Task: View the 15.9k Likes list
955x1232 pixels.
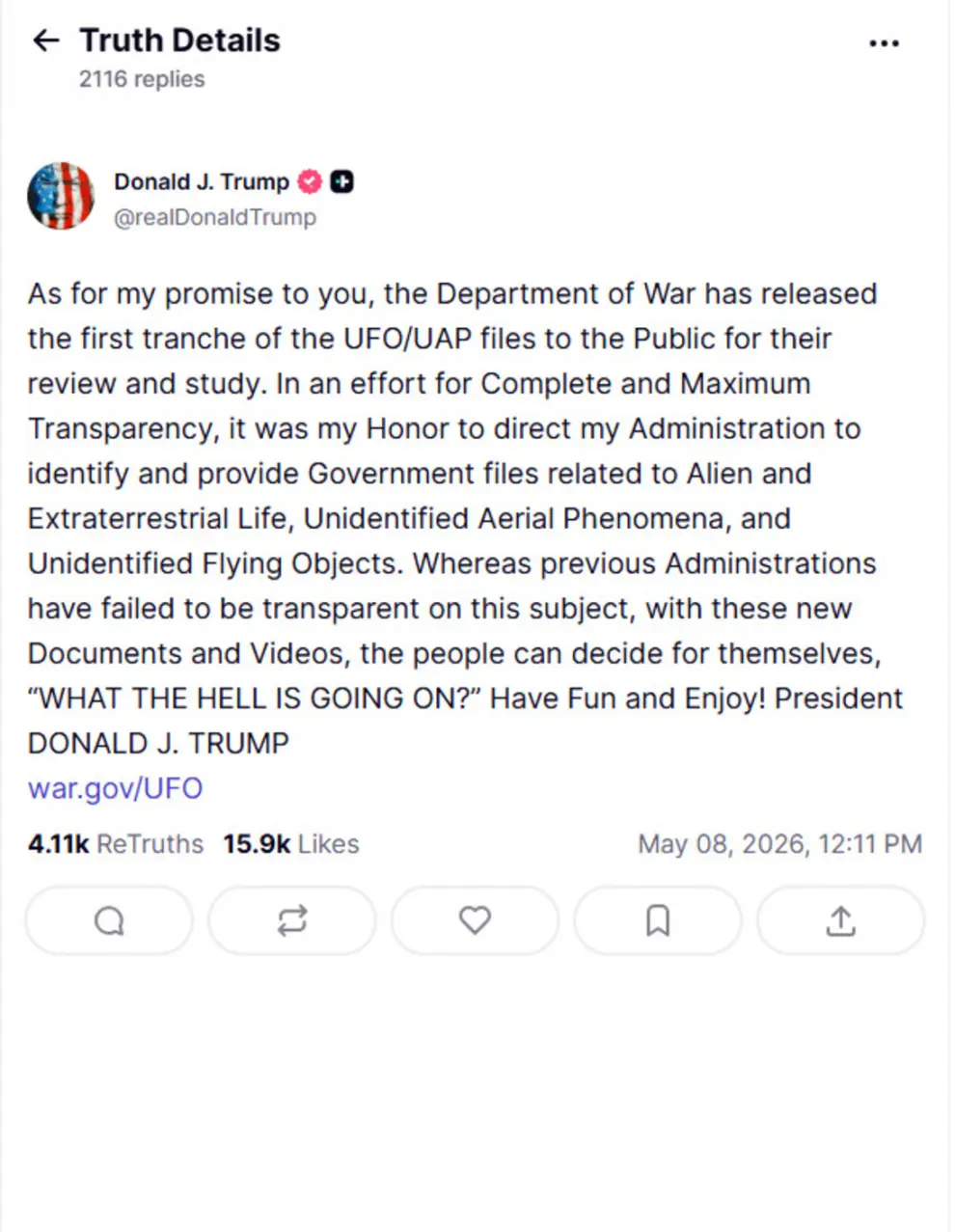Action: pyautogui.click(x=291, y=844)
